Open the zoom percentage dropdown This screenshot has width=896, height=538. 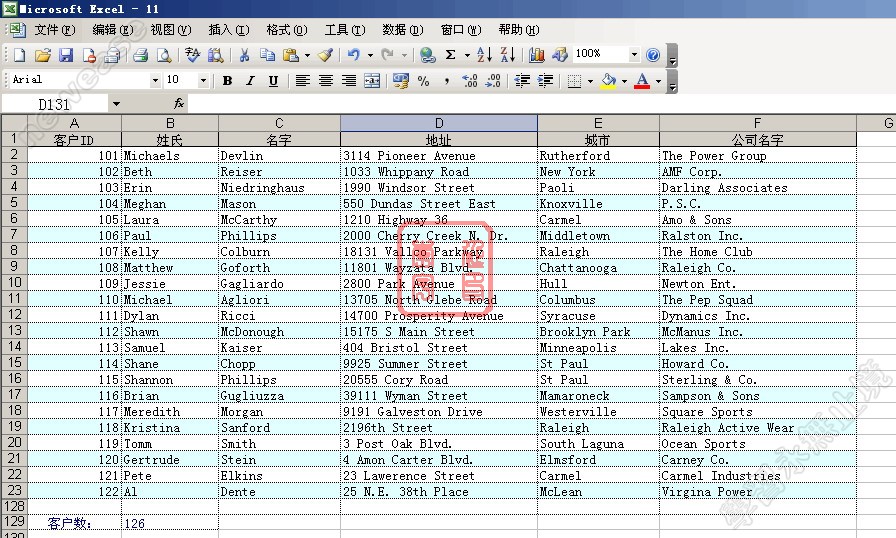[x=634, y=55]
